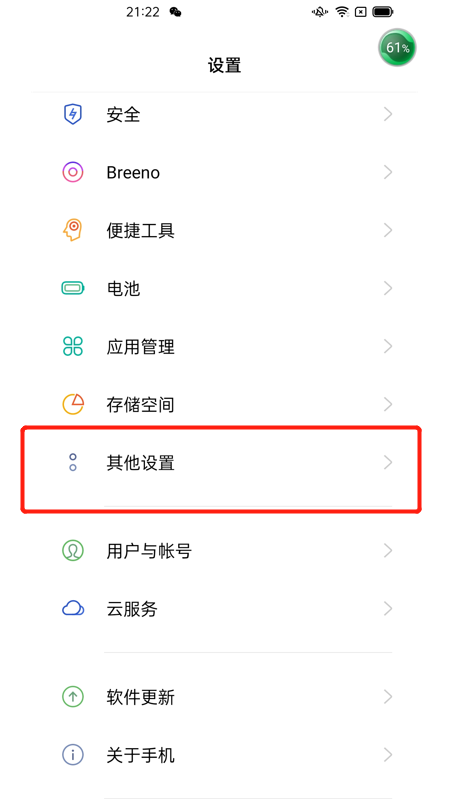This screenshot has width=458, height=799.
Task: Tap the two-dot icon beside 其他设置
Action: tap(73, 462)
